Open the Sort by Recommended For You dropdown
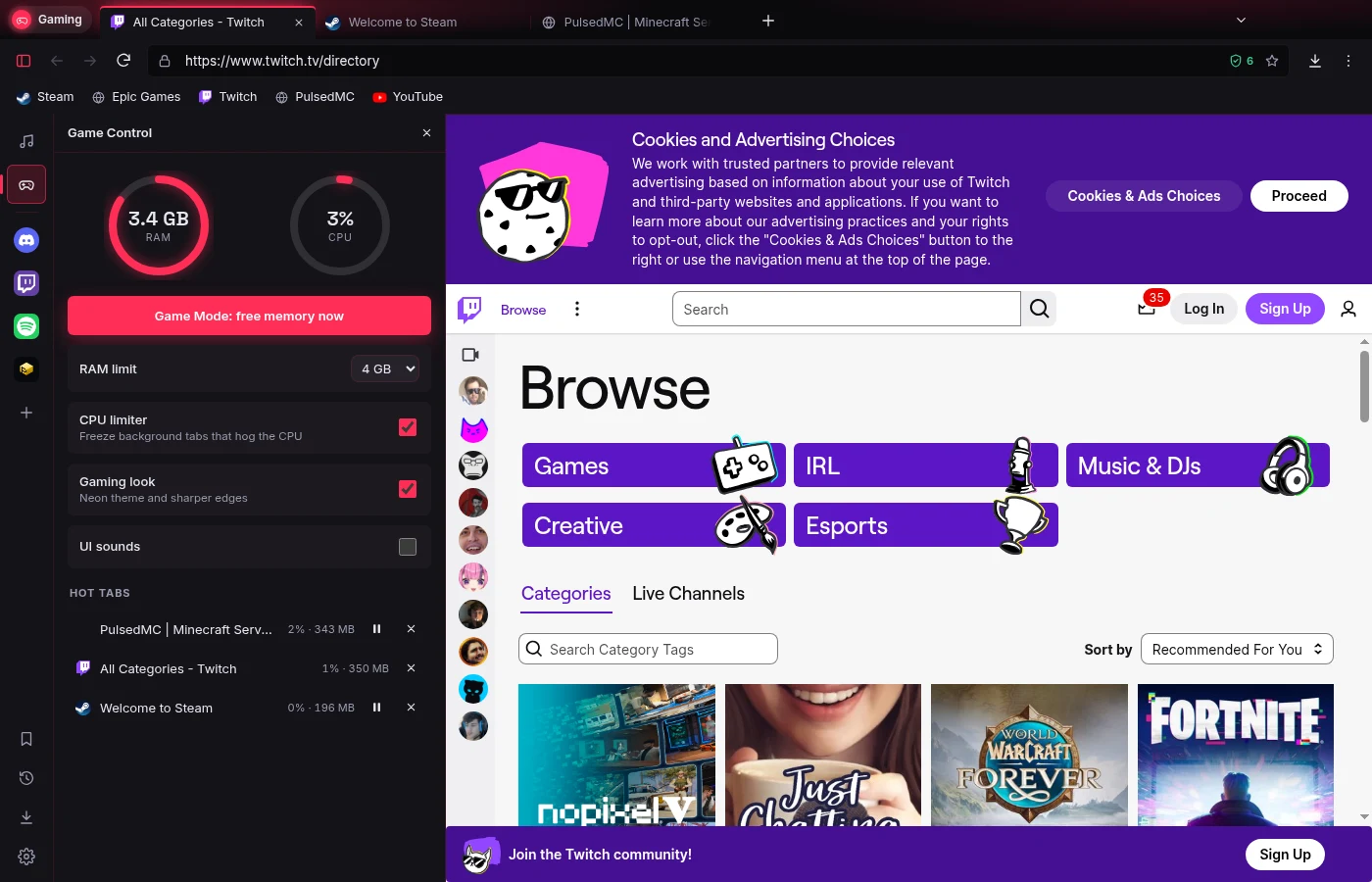The height and width of the screenshot is (882, 1372). 1237,649
